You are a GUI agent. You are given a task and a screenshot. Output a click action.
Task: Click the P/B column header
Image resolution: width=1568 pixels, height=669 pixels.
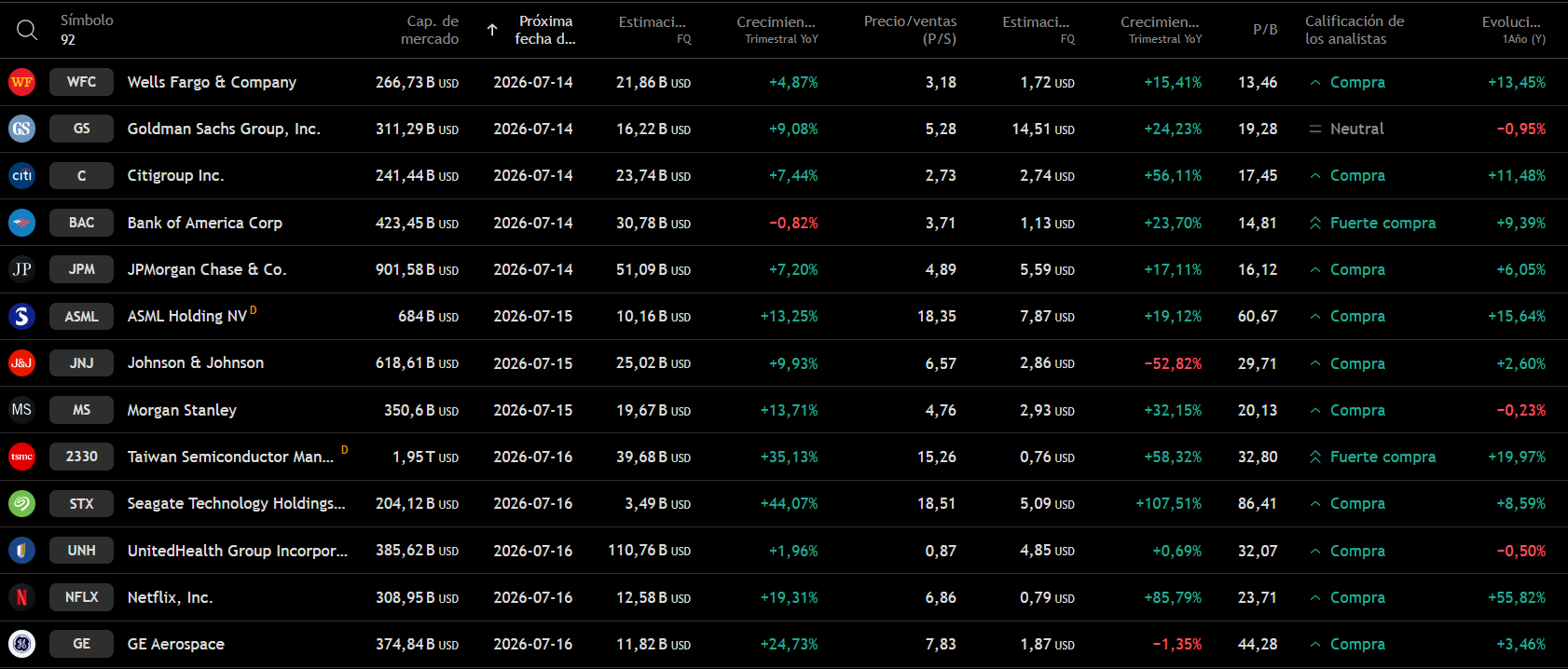(1265, 30)
